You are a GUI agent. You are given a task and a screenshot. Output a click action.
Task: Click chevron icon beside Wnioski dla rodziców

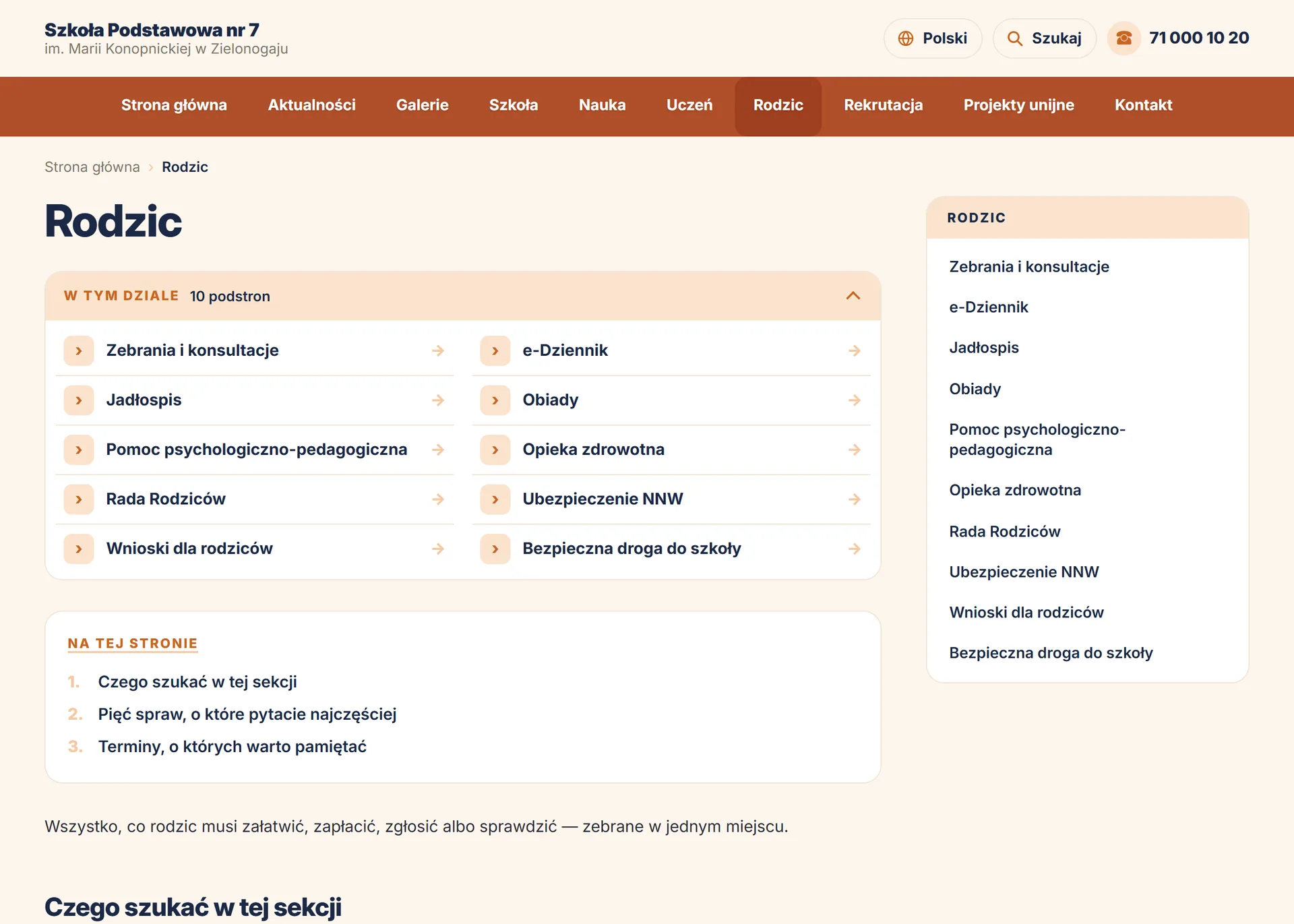pyautogui.click(x=79, y=549)
